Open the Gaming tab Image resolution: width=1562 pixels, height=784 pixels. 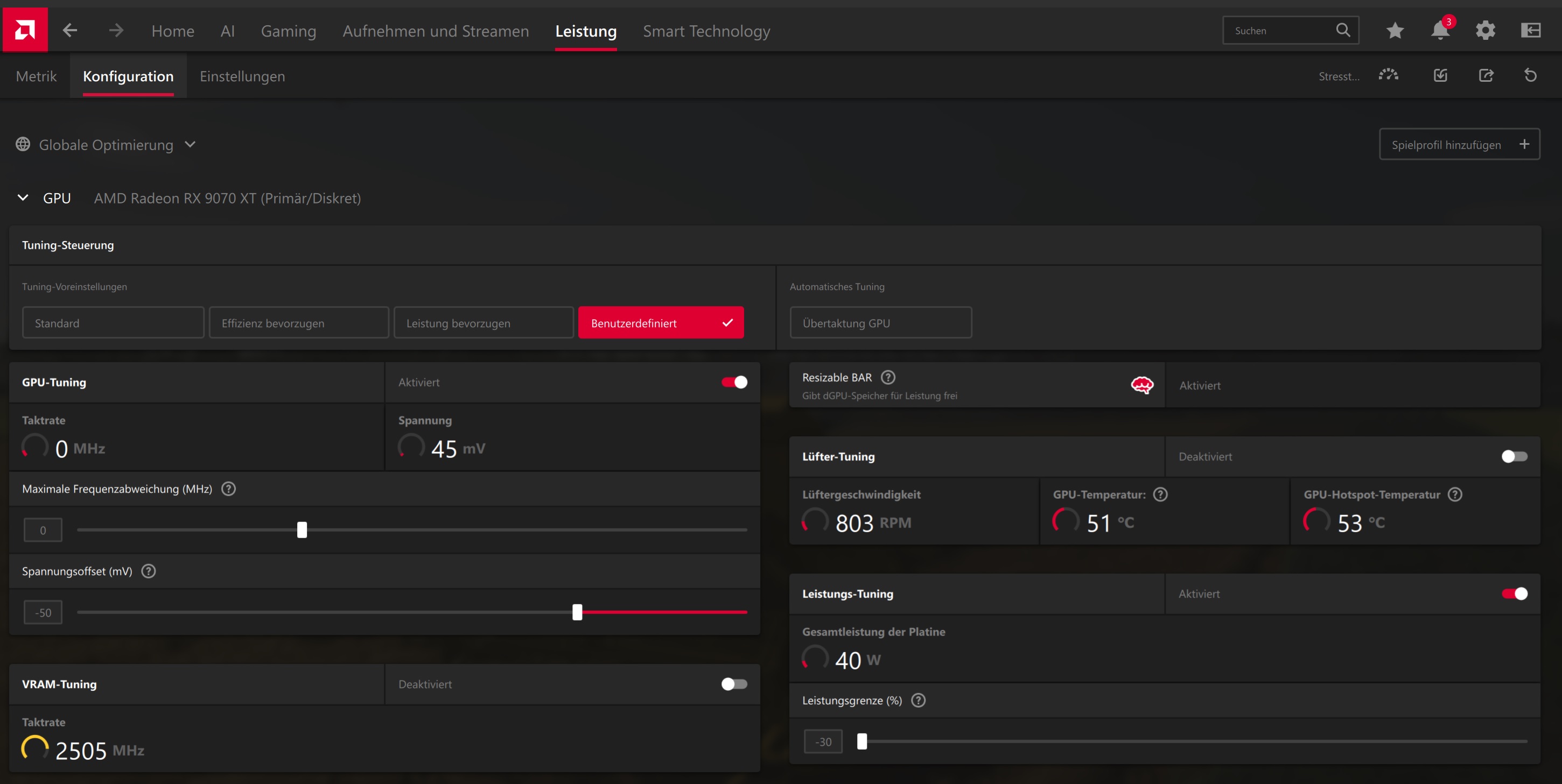click(x=289, y=31)
